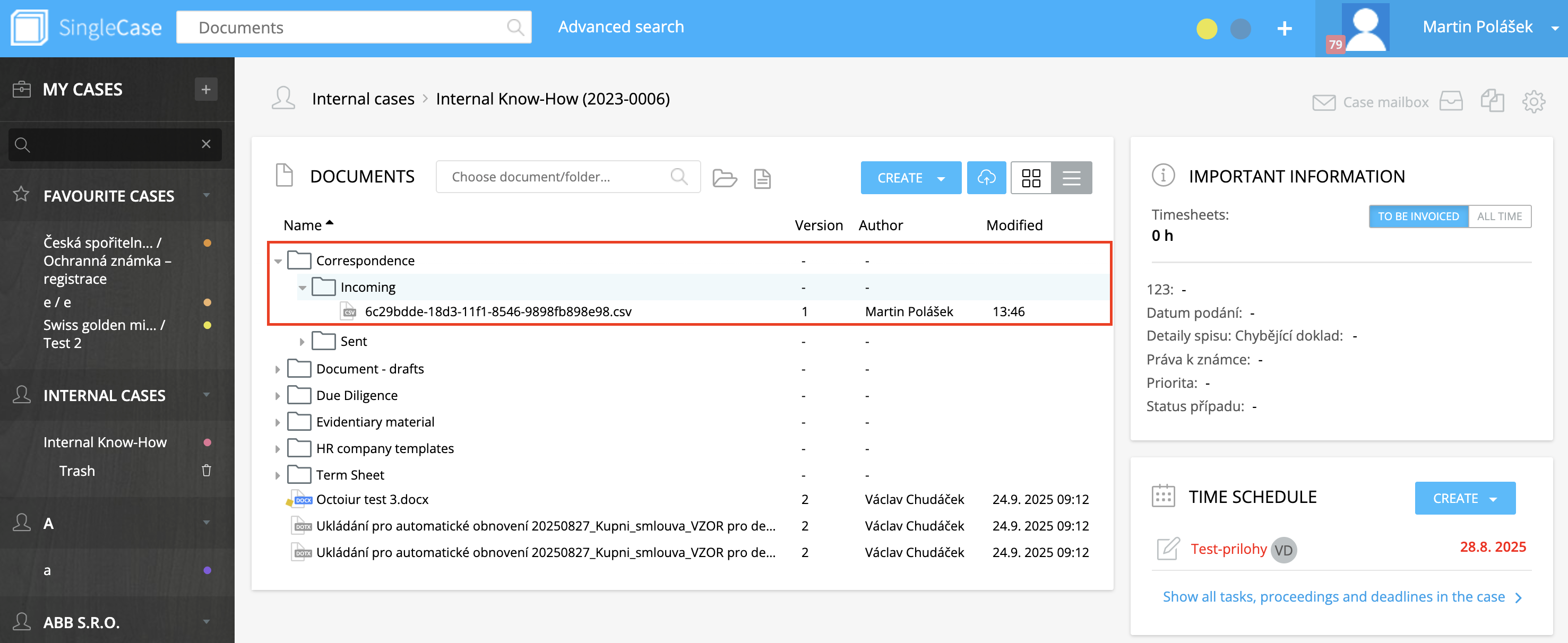Open Česká spořiteln... Ochranná známka case
The height and width of the screenshot is (643, 1568).
click(x=107, y=261)
